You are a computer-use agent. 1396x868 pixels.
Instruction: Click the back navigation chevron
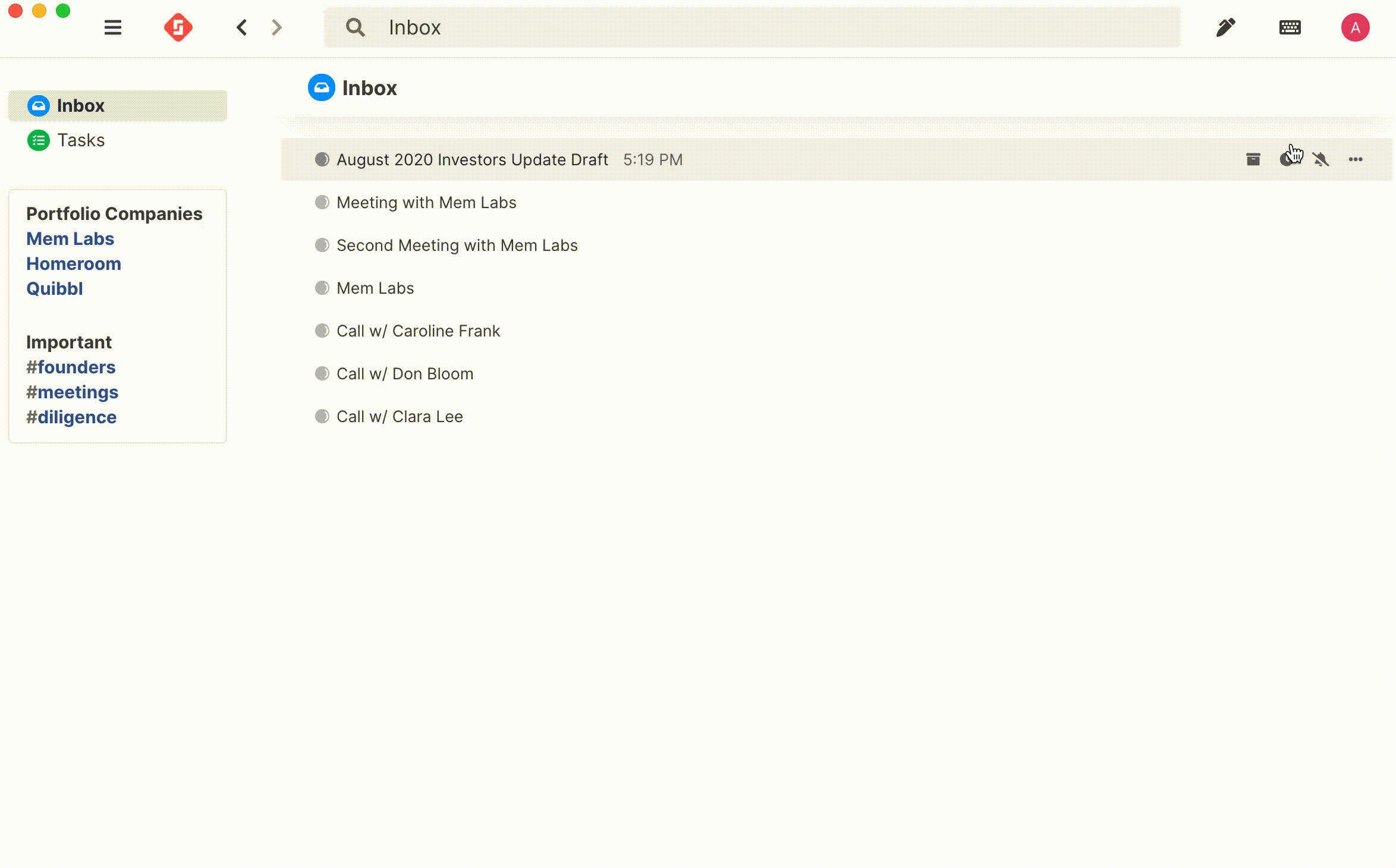241,27
